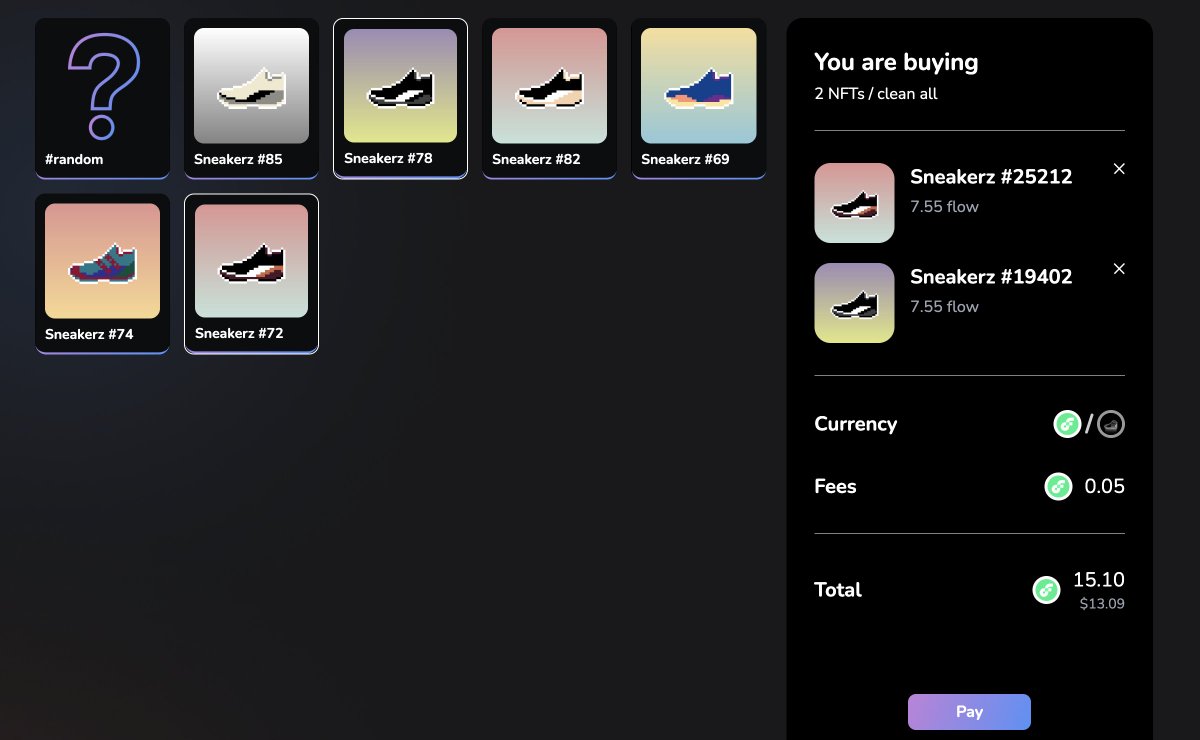This screenshot has width=1200, height=740.
Task: Click the 'Sneakerz #69' caption
Action: pos(685,159)
